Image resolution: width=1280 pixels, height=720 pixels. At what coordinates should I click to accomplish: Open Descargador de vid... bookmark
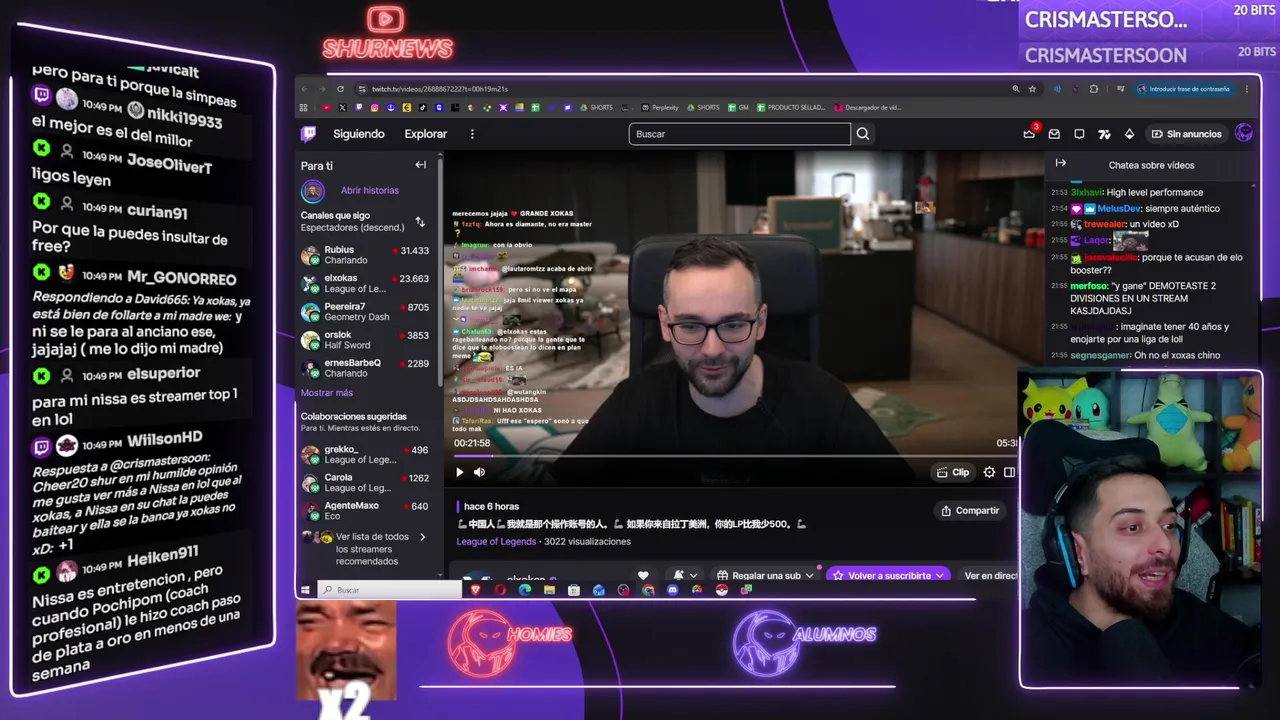[x=868, y=107]
